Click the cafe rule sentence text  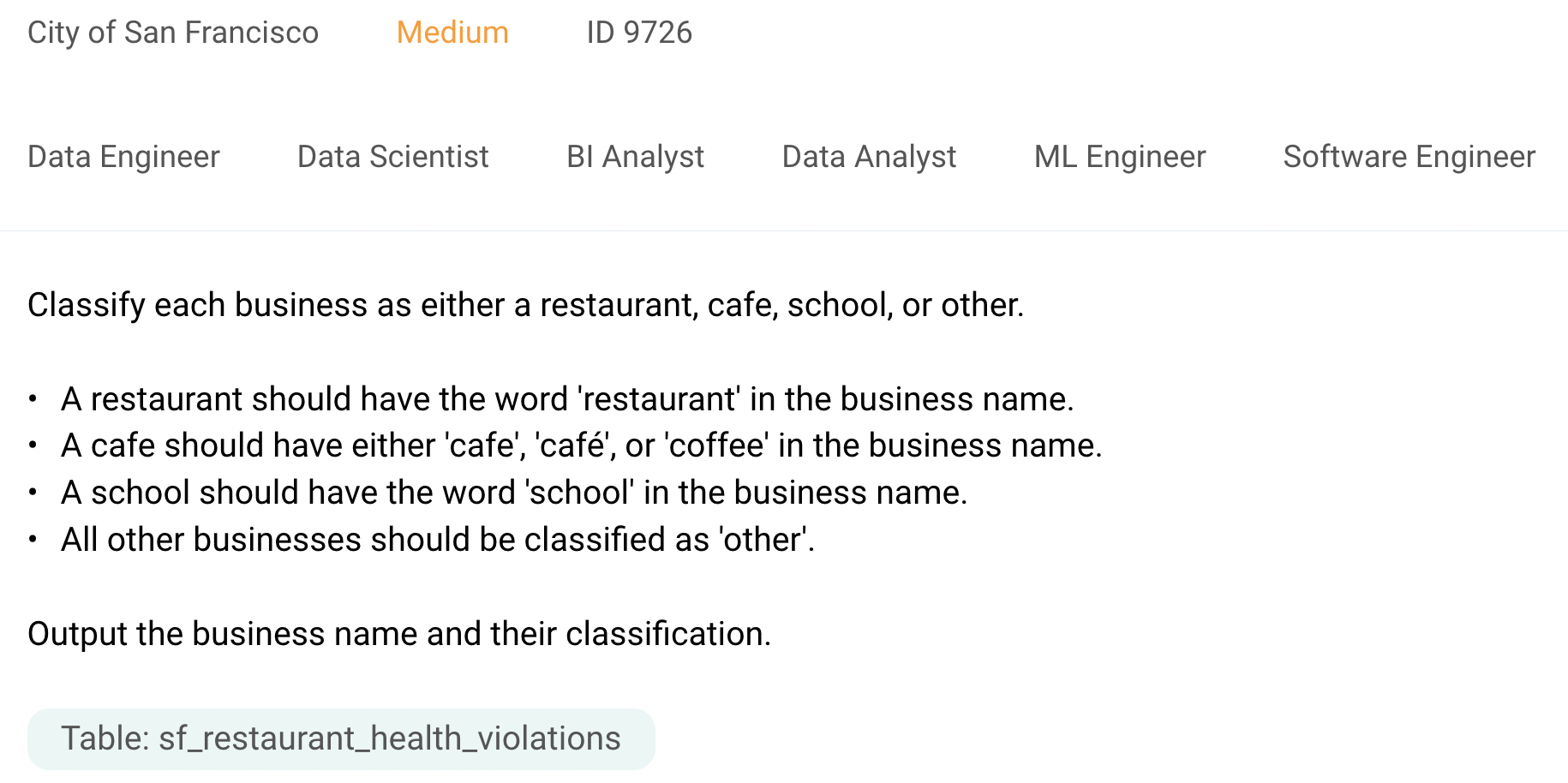click(581, 445)
